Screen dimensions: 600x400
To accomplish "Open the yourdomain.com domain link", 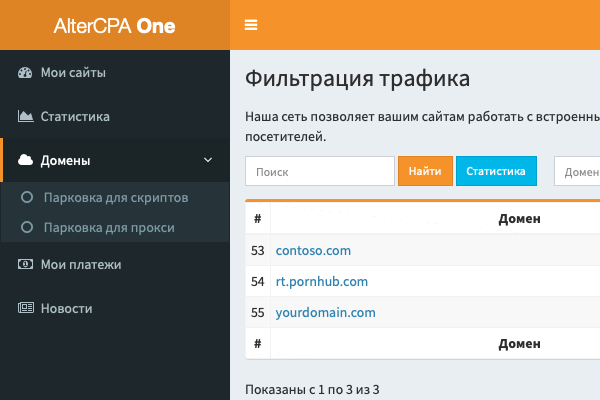I will (x=325, y=312).
